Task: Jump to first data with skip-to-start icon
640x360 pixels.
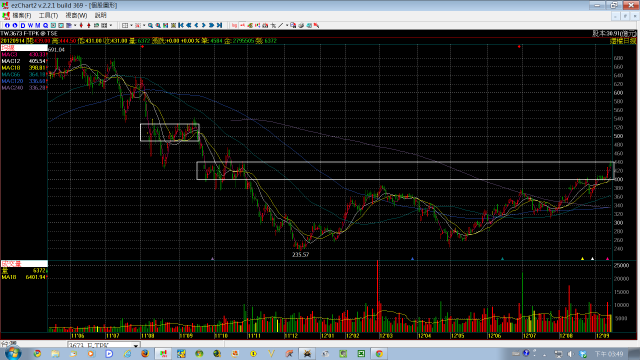Action: point(181,25)
